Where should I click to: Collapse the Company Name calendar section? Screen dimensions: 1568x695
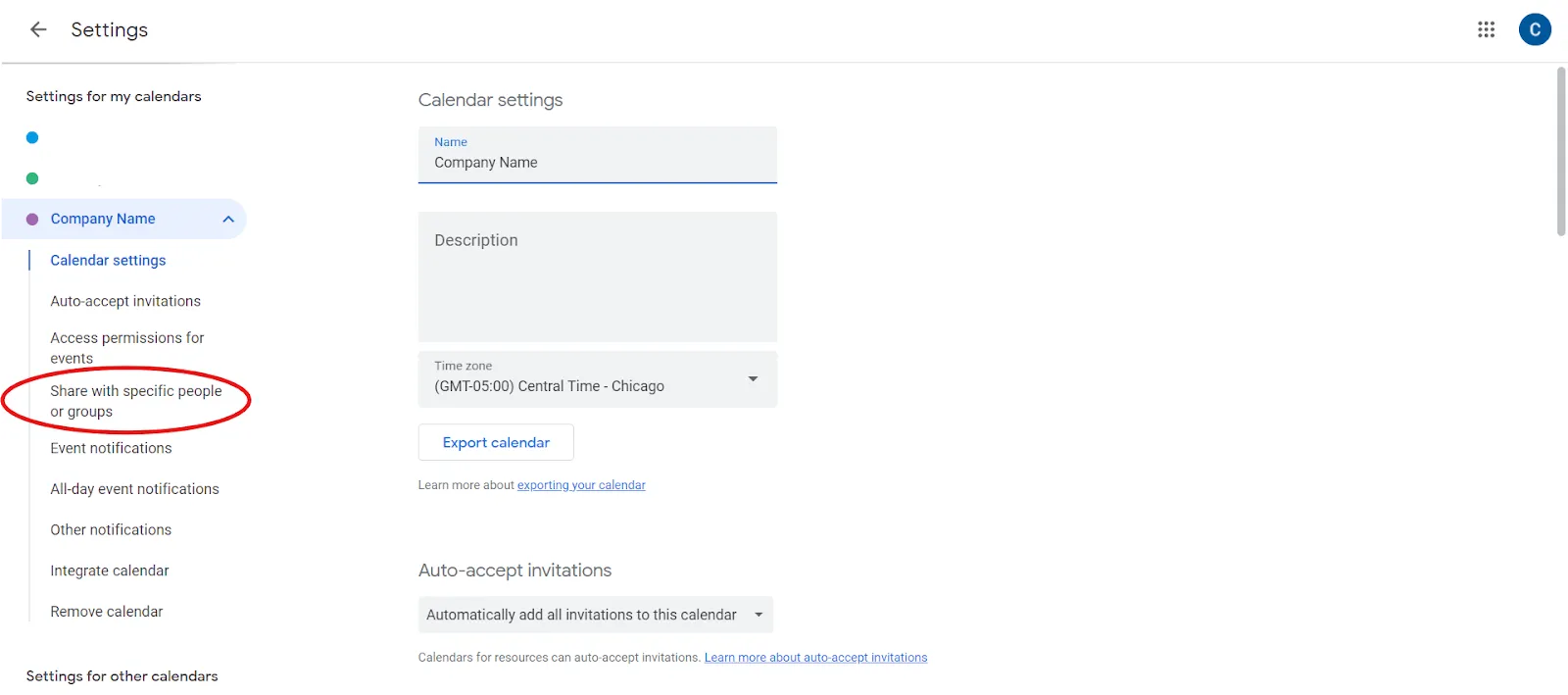pos(228,220)
